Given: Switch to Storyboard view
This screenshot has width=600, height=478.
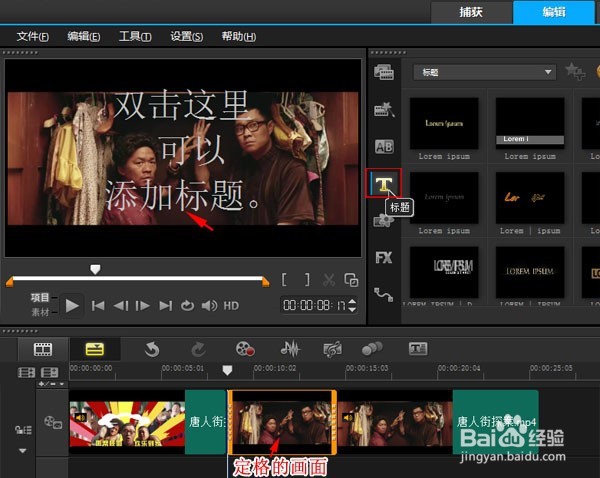Looking at the screenshot, I should tap(43, 349).
